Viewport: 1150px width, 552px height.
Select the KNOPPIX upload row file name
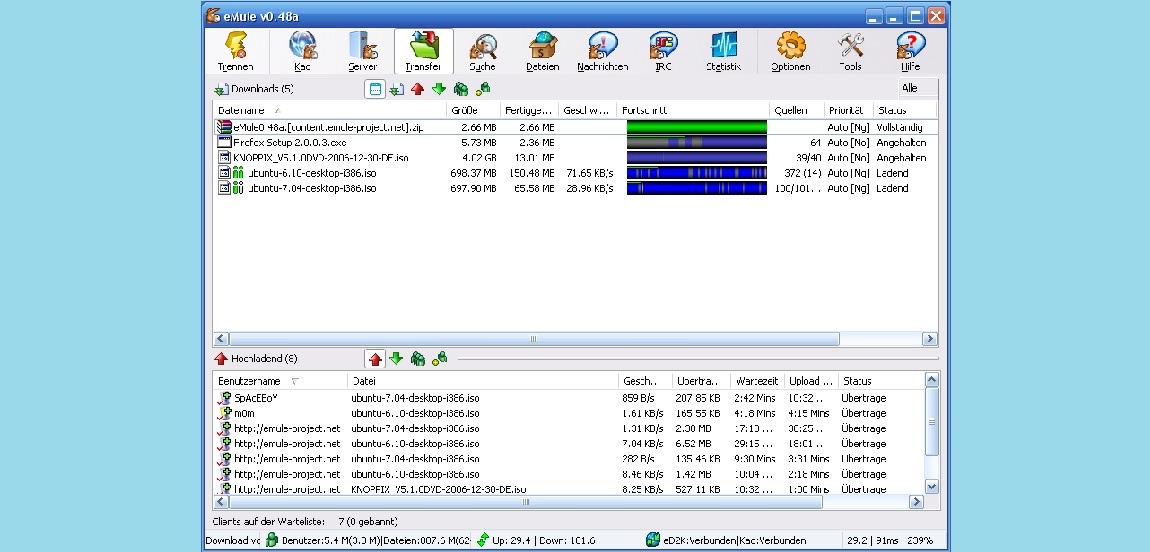tap(439, 489)
